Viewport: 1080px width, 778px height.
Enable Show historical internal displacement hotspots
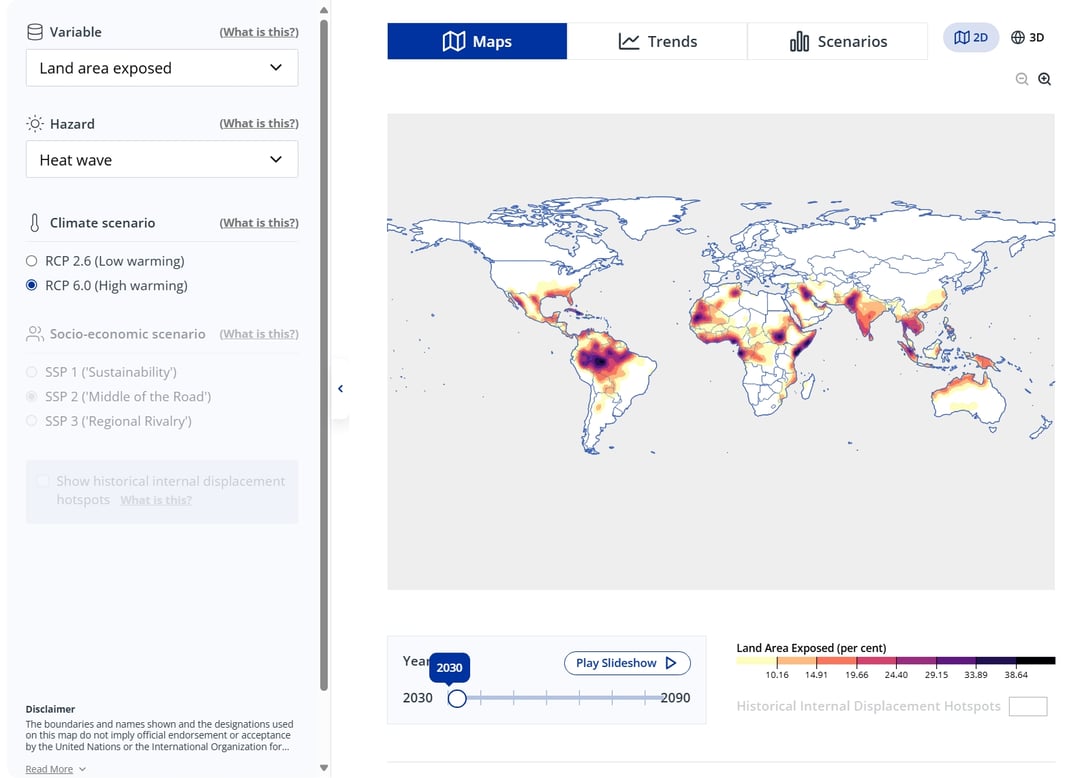(x=43, y=481)
